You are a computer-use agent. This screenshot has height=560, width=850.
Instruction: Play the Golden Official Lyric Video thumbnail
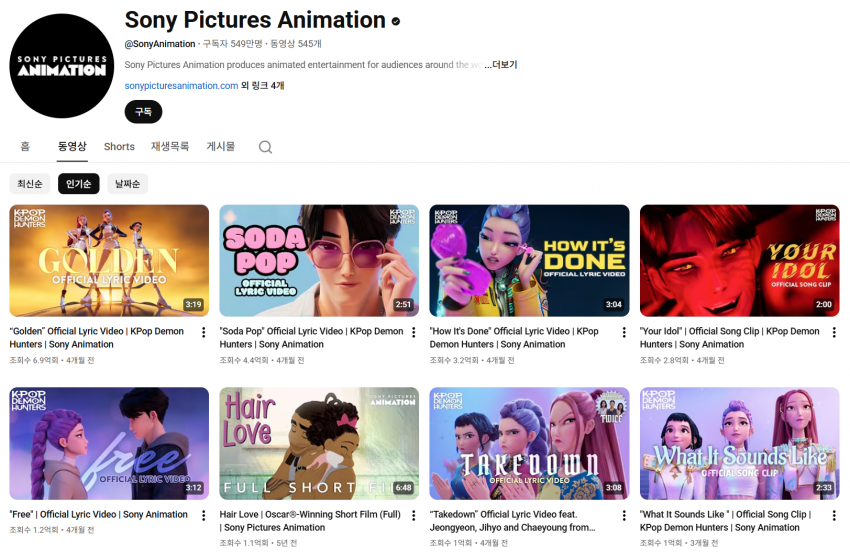click(109, 261)
